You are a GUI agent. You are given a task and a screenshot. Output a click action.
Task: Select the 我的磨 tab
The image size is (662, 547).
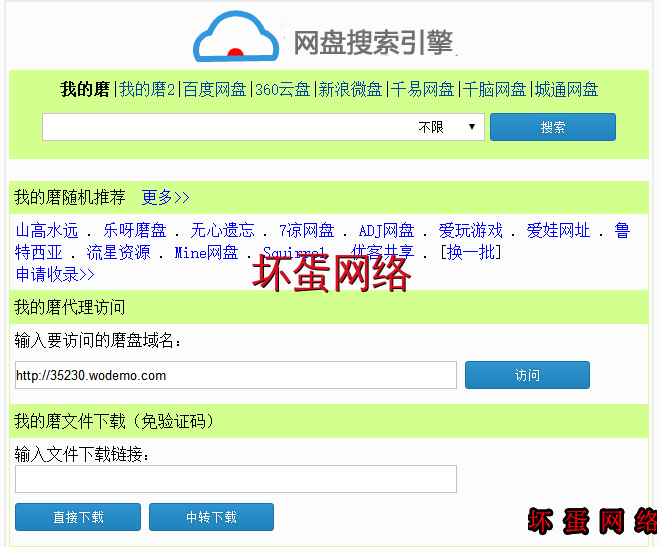tap(85, 89)
